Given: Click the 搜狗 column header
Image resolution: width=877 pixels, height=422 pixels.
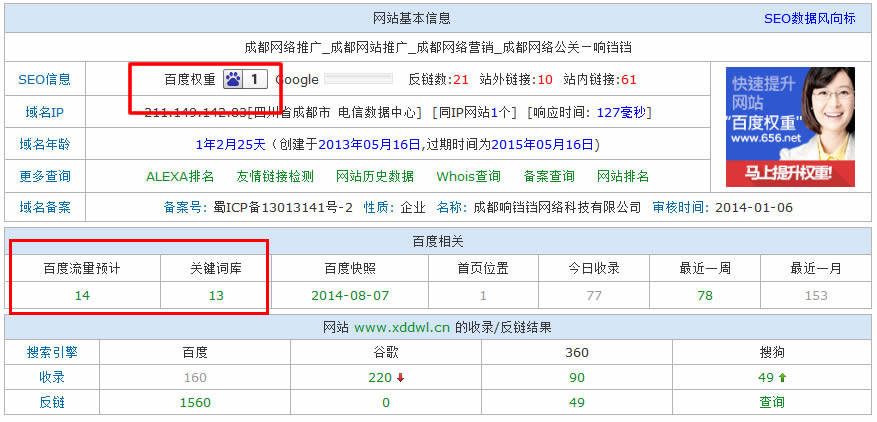Looking at the screenshot, I should (x=772, y=353).
